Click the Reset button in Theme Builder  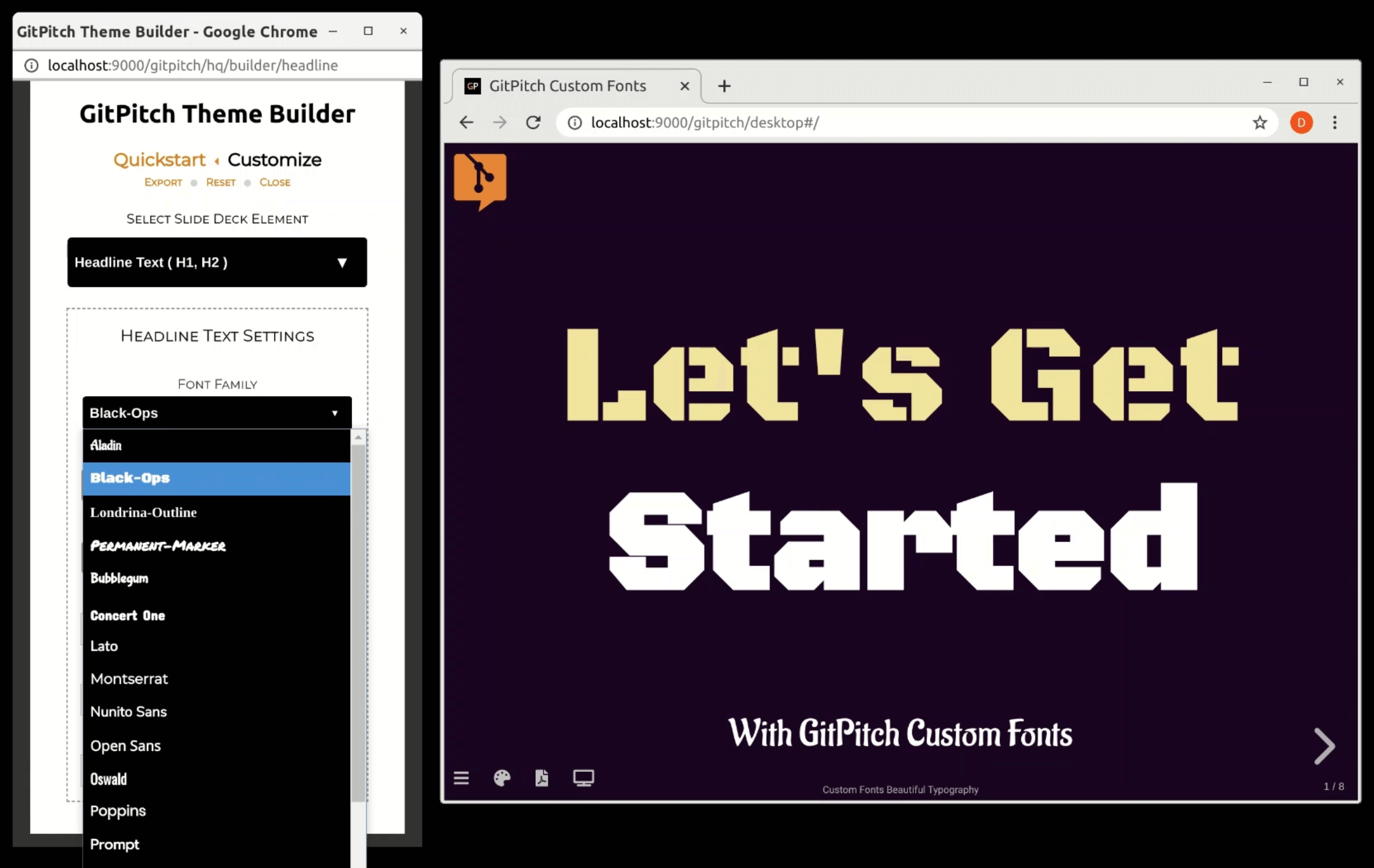pyautogui.click(x=220, y=182)
